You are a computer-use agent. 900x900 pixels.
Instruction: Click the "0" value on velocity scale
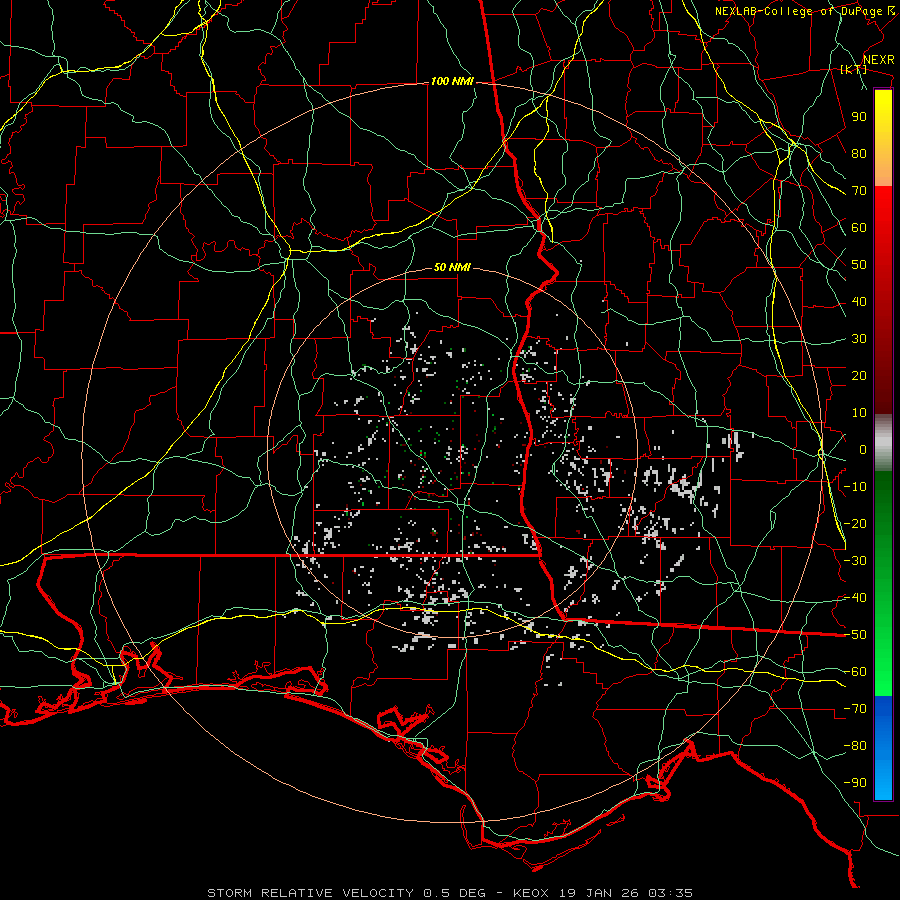point(863,450)
